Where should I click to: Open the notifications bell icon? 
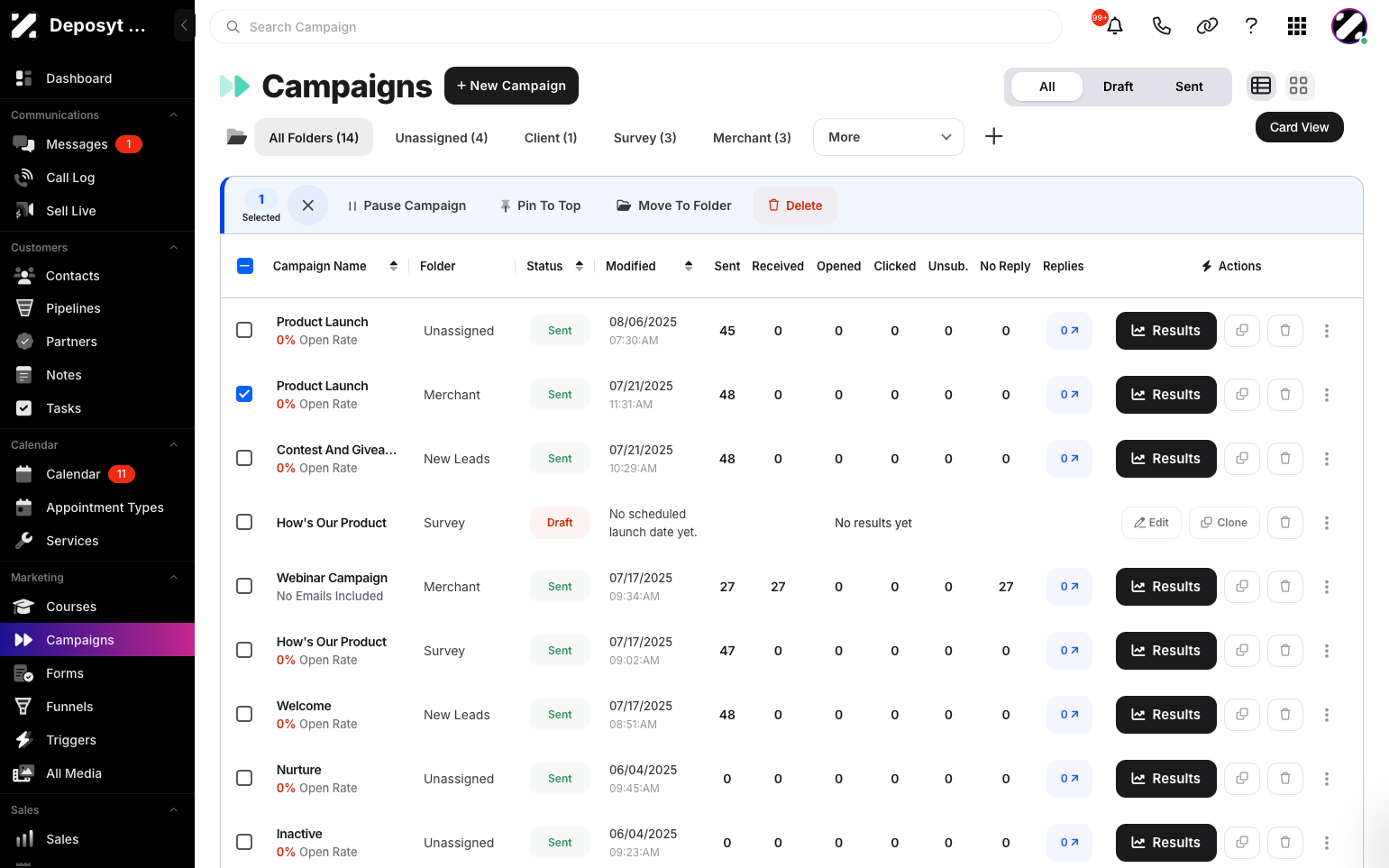(x=1115, y=26)
